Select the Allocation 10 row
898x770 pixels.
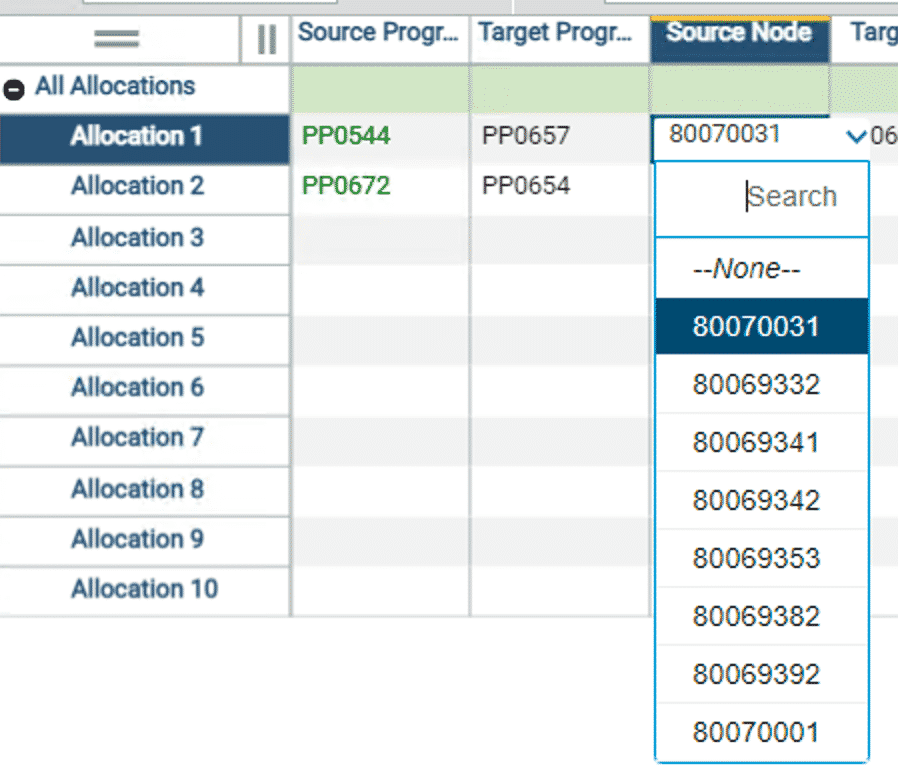(143, 589)
